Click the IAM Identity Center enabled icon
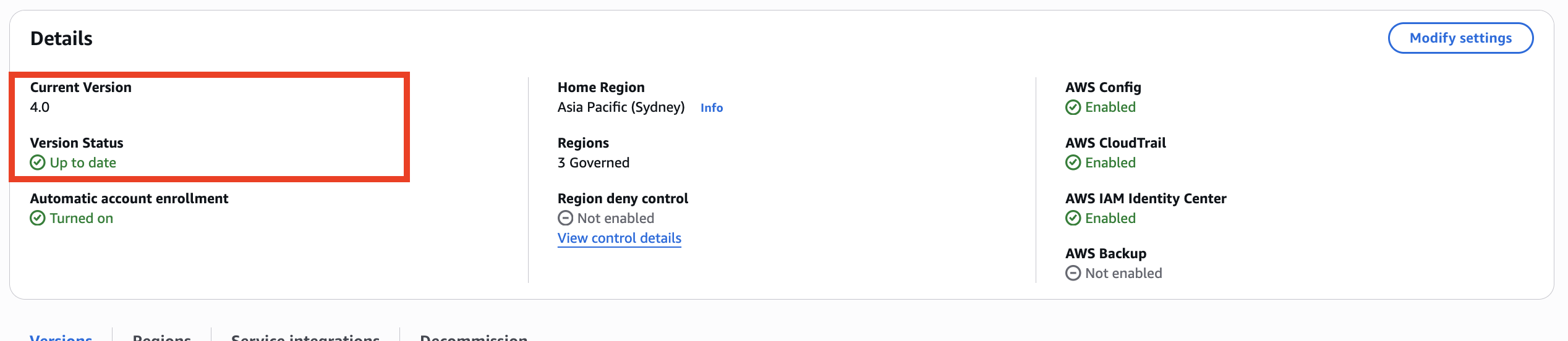The image size is (1568, 341). point(1073,218)
